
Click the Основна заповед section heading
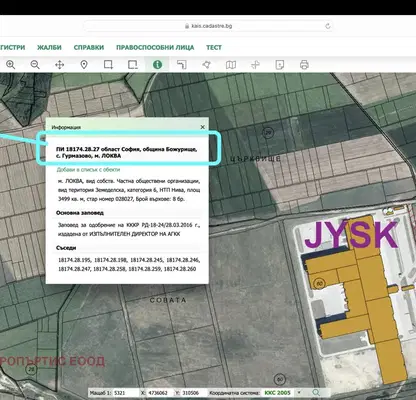point(80,213)
